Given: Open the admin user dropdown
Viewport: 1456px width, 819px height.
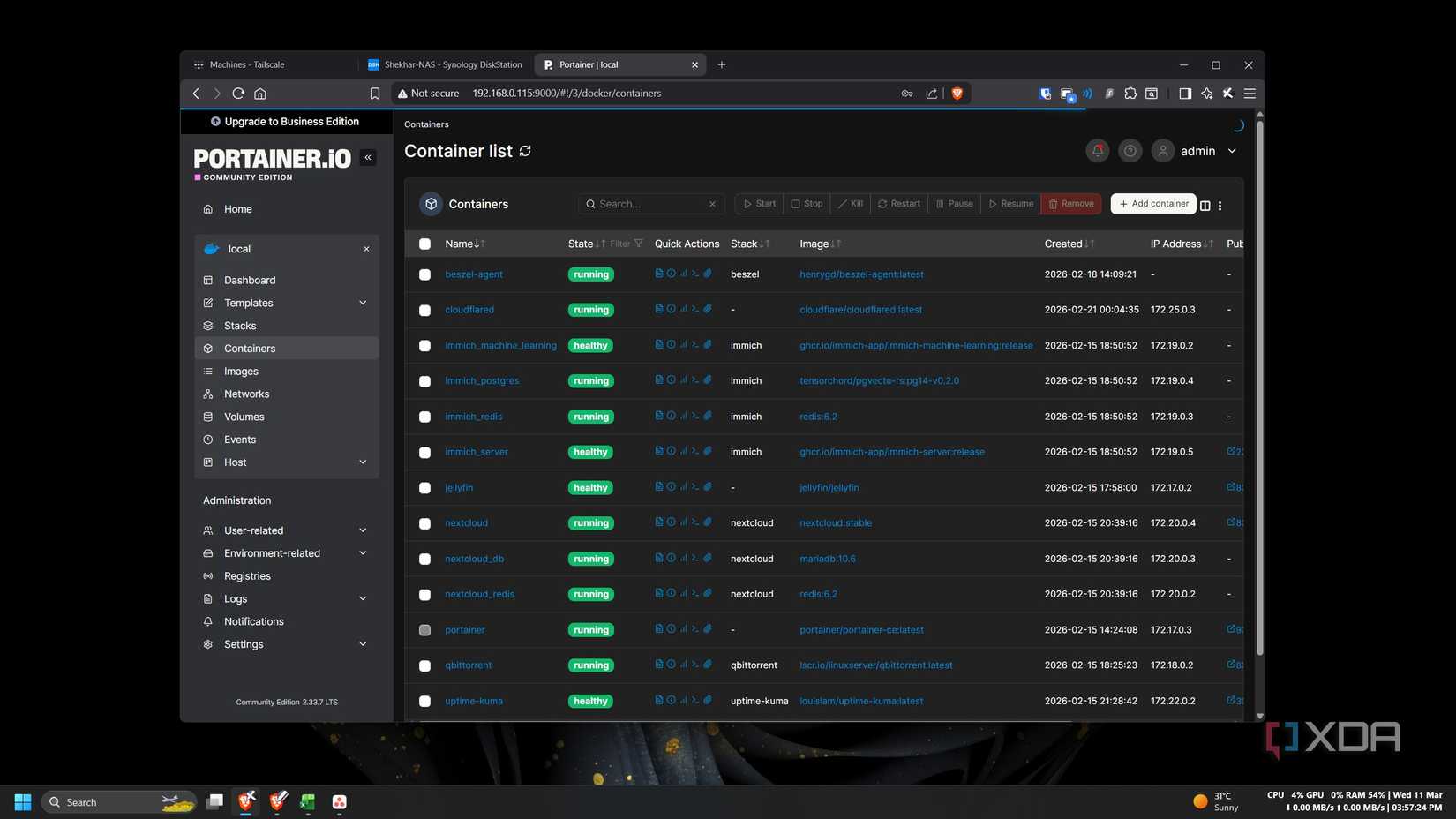Looking at the screenshot, I should click(1197, 151).
